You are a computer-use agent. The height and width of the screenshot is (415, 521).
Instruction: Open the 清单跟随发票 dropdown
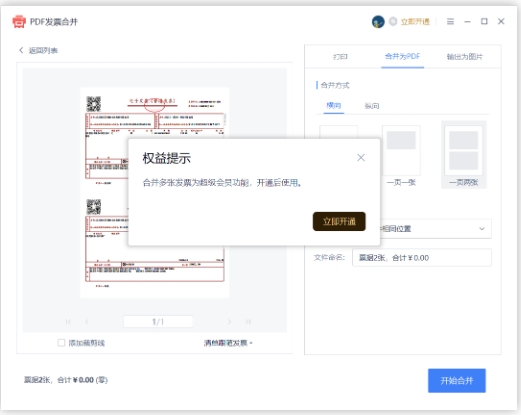pyautogui.click(x=228, y=343)
